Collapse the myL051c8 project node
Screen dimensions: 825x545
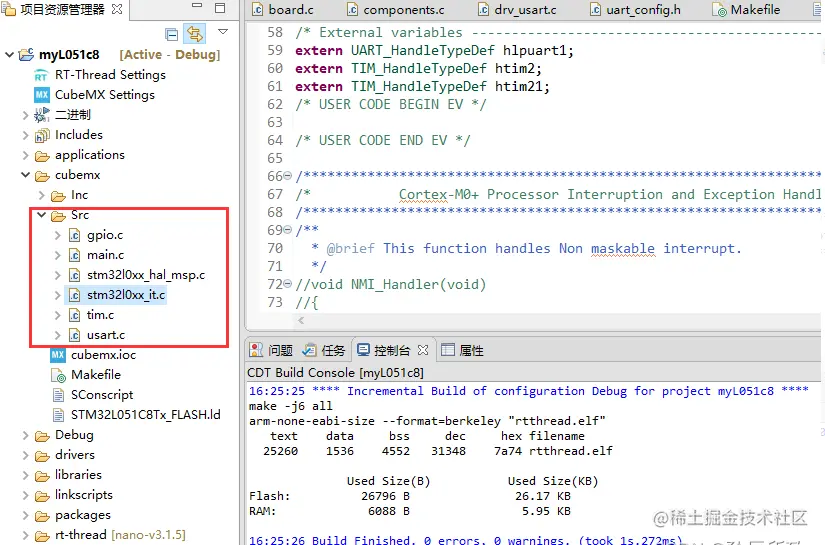point(9,54)
